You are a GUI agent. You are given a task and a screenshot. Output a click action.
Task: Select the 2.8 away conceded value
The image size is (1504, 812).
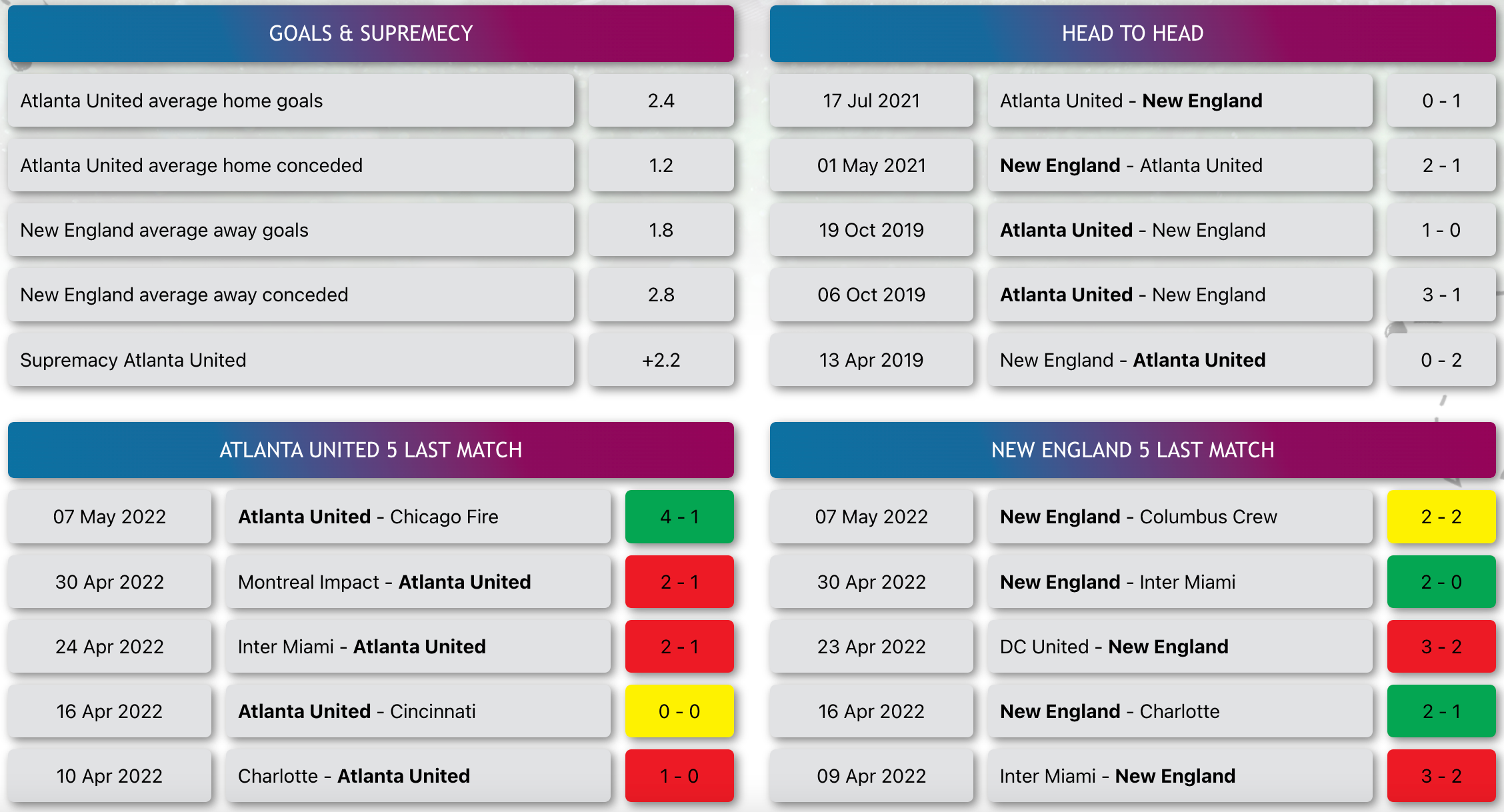click(x=661, y=295)
